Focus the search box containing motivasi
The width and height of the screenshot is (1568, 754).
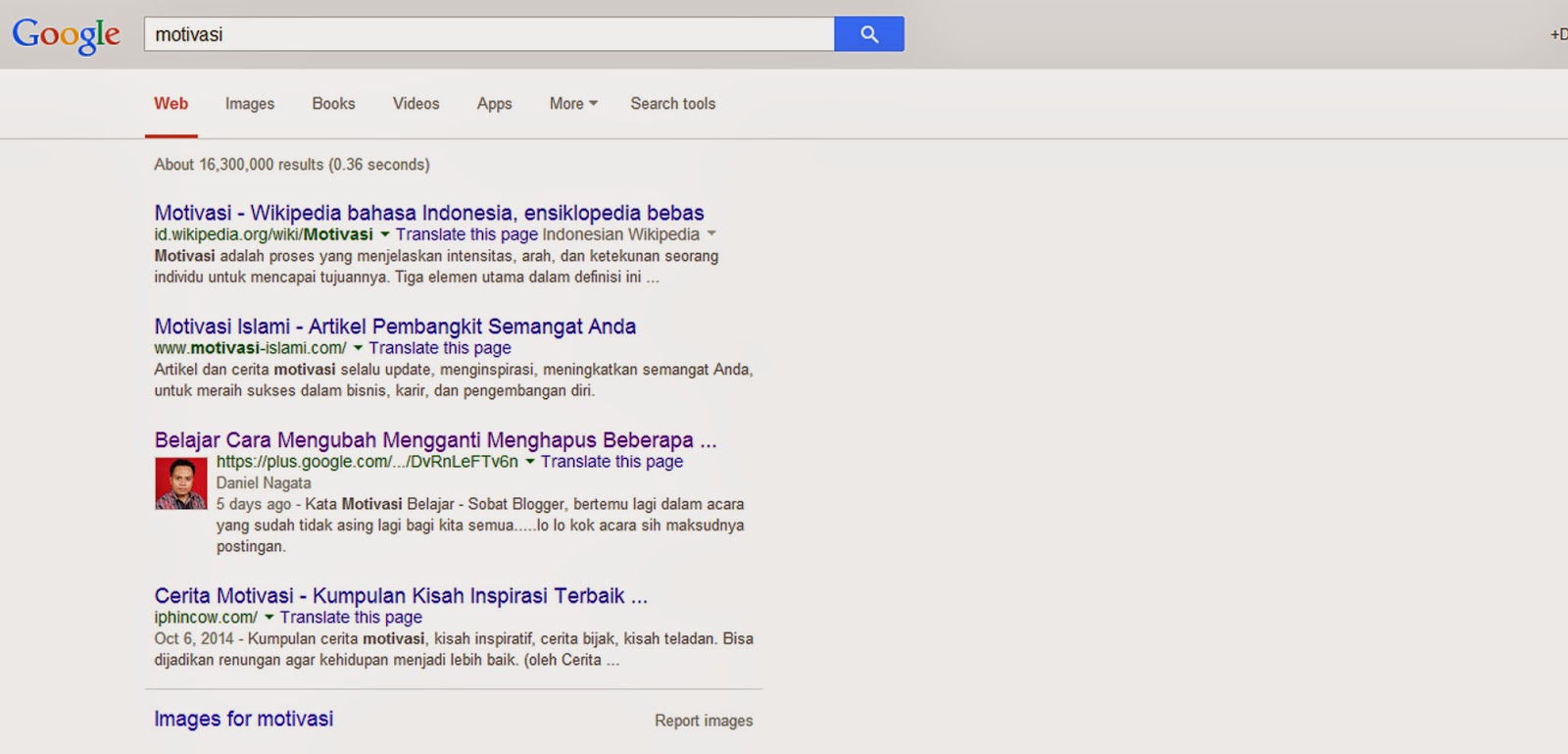pyautogui.click(x=489, y=34)
